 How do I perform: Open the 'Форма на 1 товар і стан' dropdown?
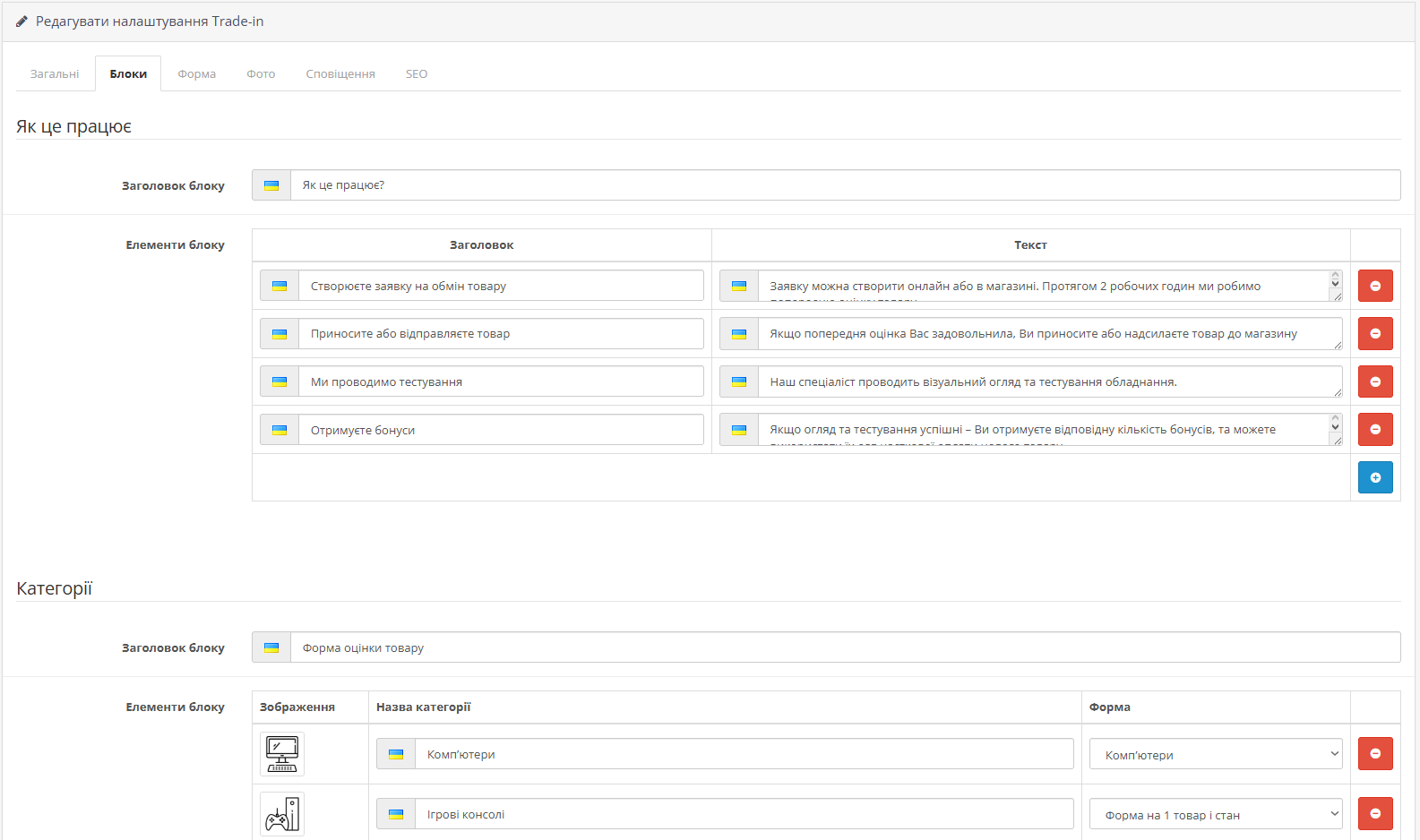coord(1216,814)
